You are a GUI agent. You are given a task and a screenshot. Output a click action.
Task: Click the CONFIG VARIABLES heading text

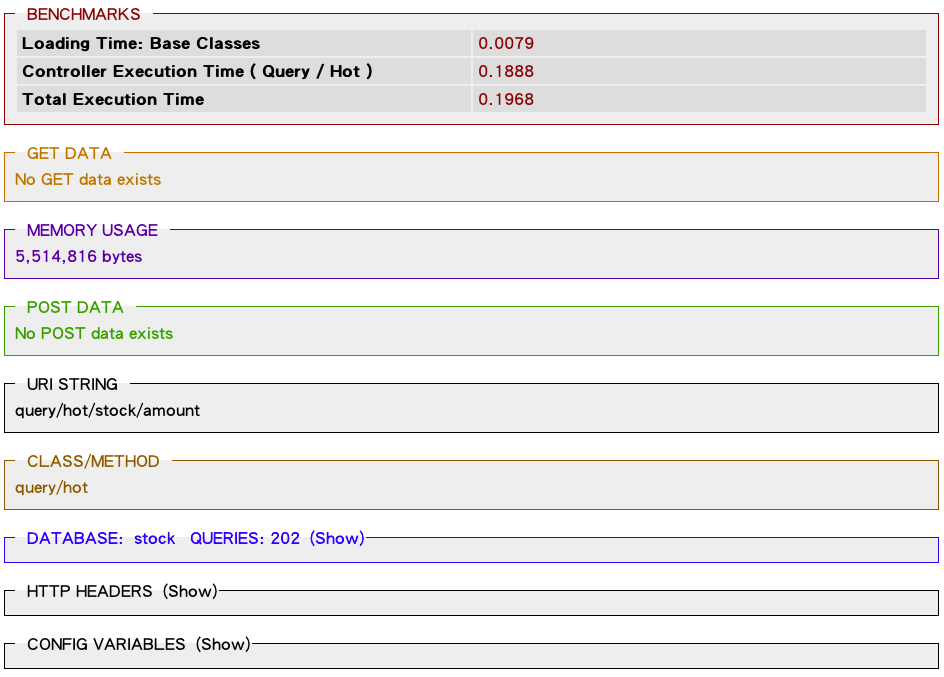[x=106, y=644]
